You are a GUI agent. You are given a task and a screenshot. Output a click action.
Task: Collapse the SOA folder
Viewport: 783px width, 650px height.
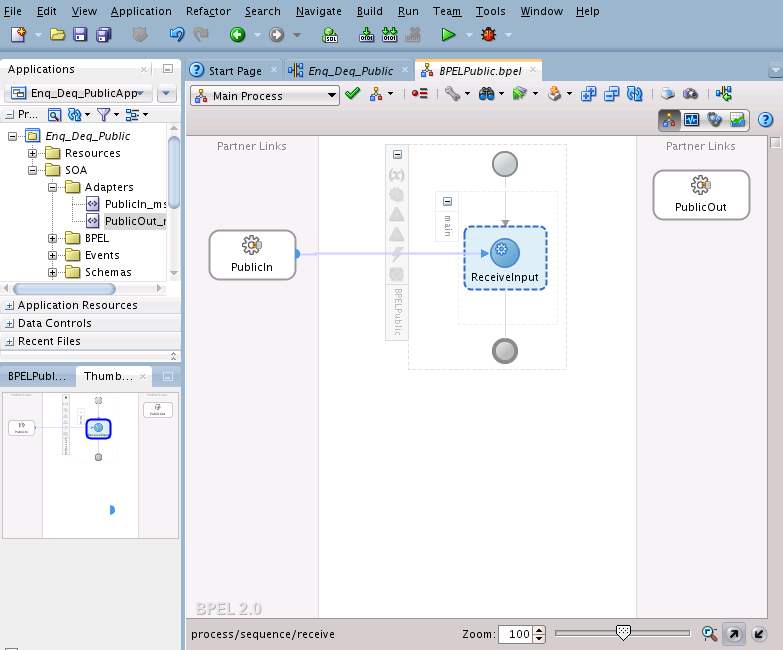(32, 170)
